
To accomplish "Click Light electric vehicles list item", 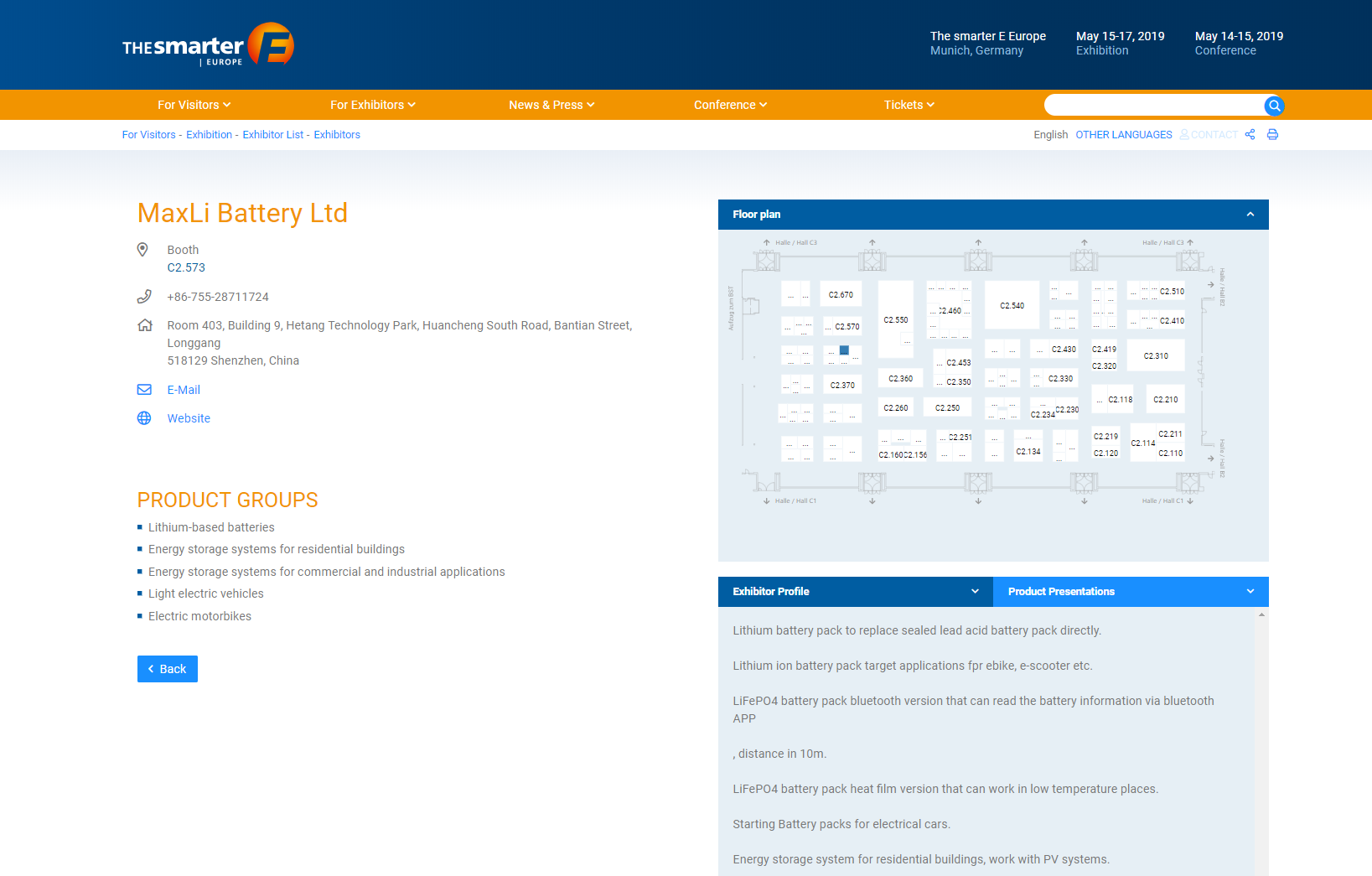I will point(206,594).
